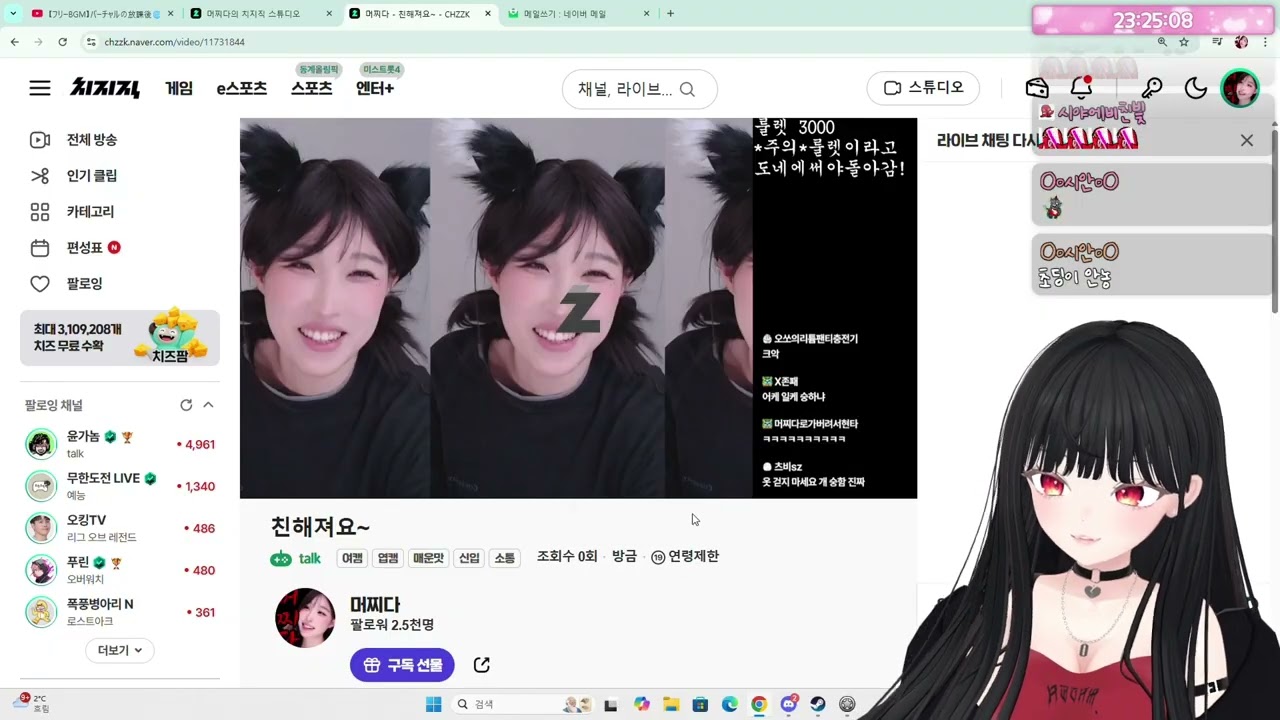The height and width of the screenshot is (720, 1280).
Task: Toggle dark mode moon icon
Action: point(1196,88)
